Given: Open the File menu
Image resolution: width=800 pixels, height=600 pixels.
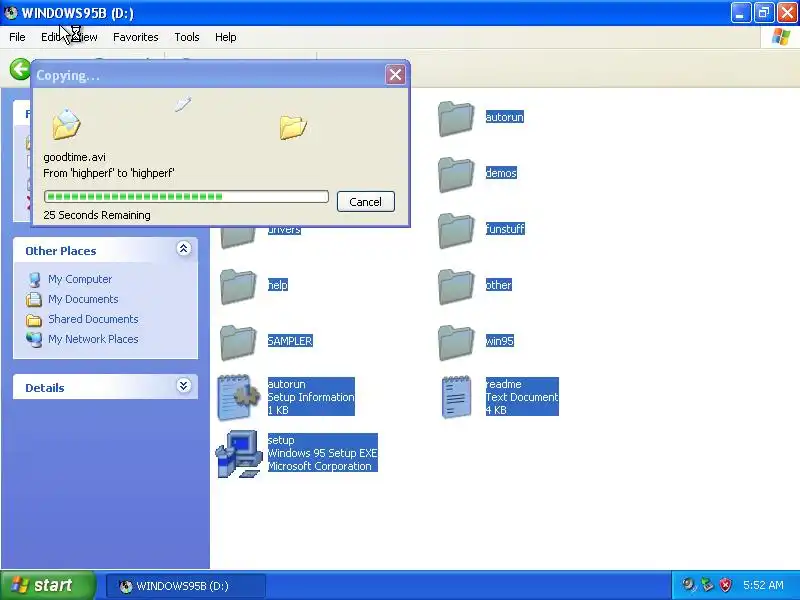Looking at the screenshot, I should [17, 37].
